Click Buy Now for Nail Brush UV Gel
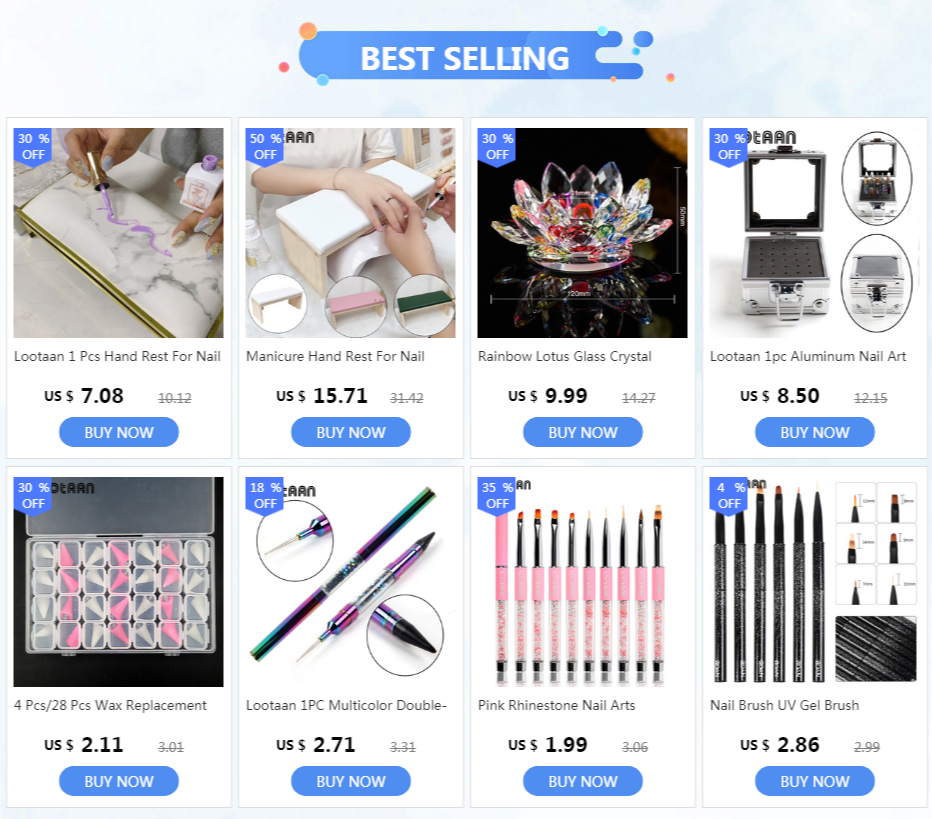Viewport: 932px width, 819px height. [x=815, y=781]
